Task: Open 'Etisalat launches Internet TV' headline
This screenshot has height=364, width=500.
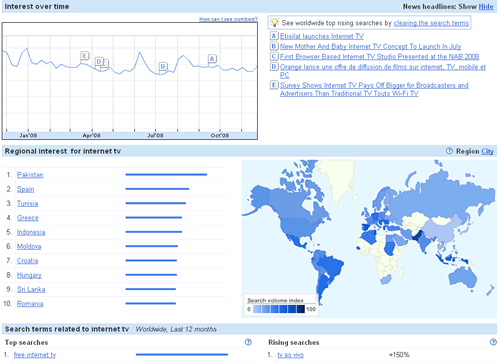Action: click(322, 36)
